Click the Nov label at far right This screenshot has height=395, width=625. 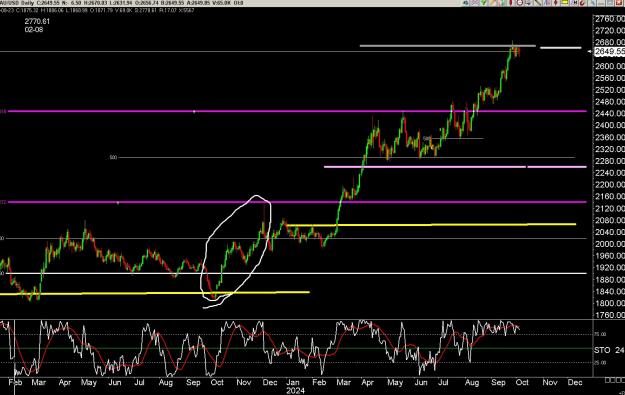click(550, 382)
